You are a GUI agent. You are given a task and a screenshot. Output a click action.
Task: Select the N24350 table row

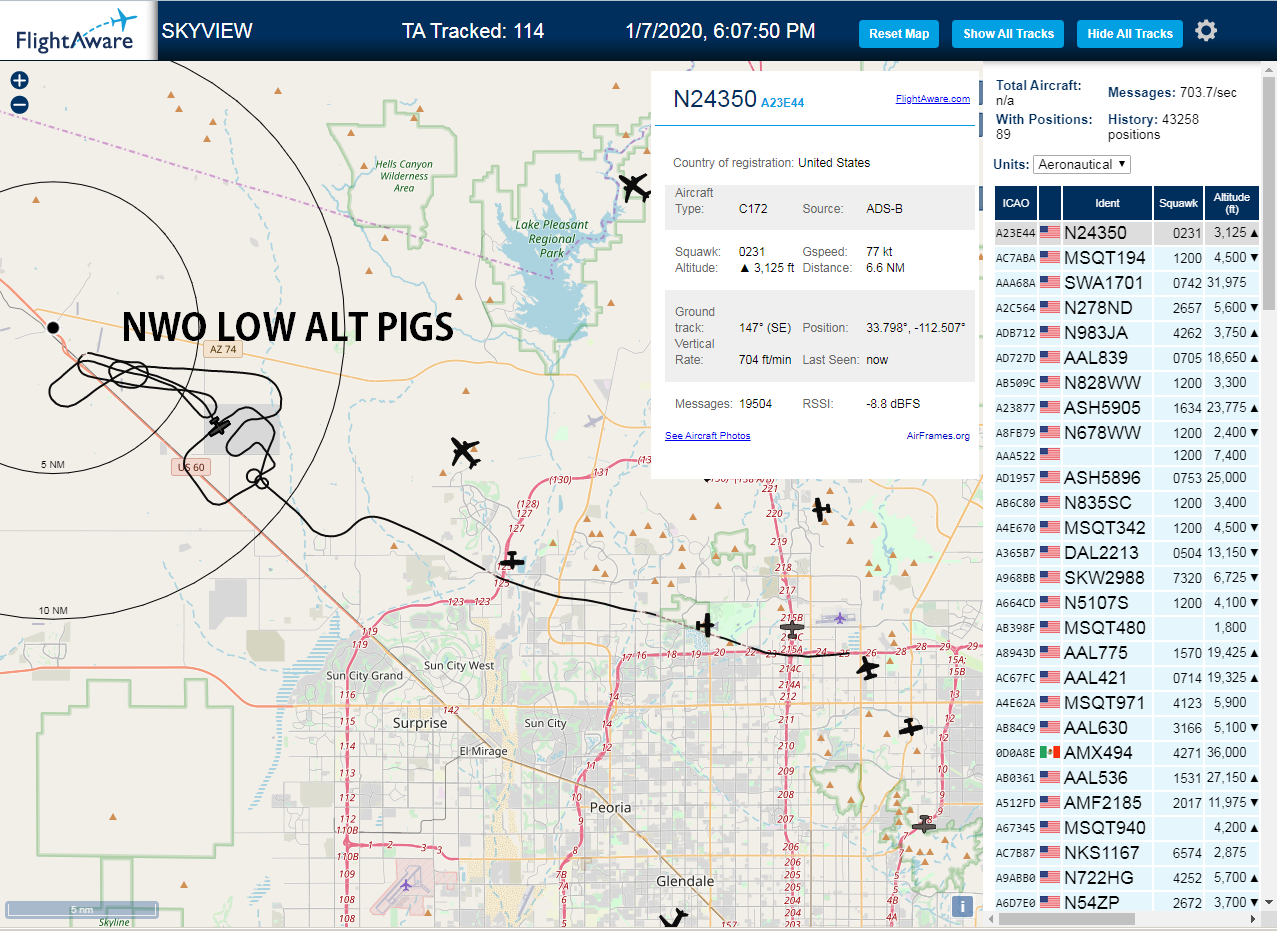tap(1128, 232)
